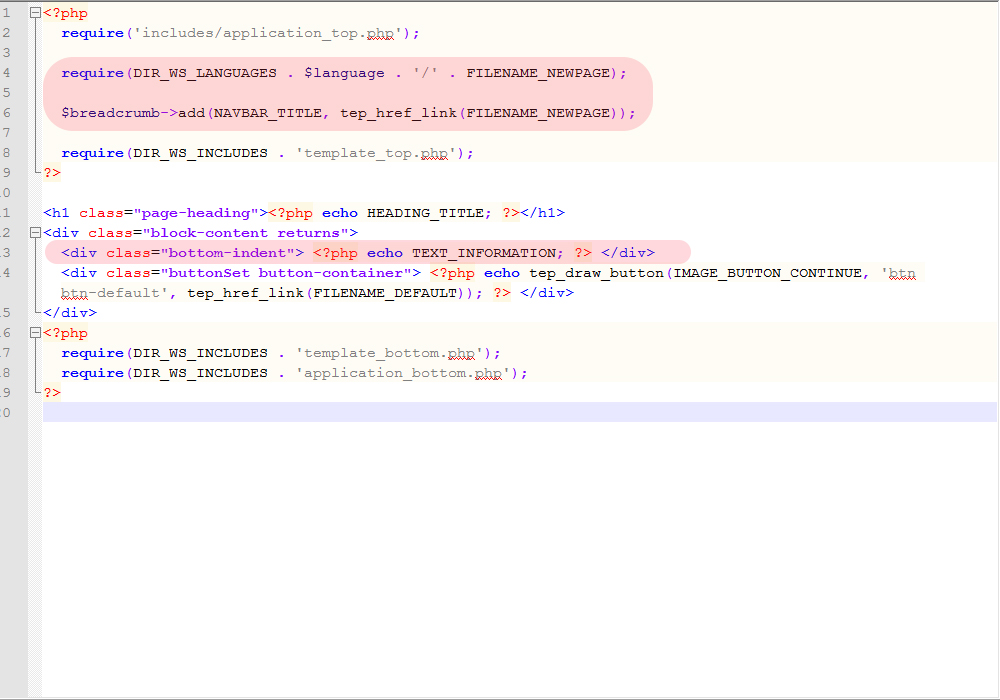1000x700 pixels.
Task: Collapse the opening PHP block on line 1
Action: coord(36,13)
